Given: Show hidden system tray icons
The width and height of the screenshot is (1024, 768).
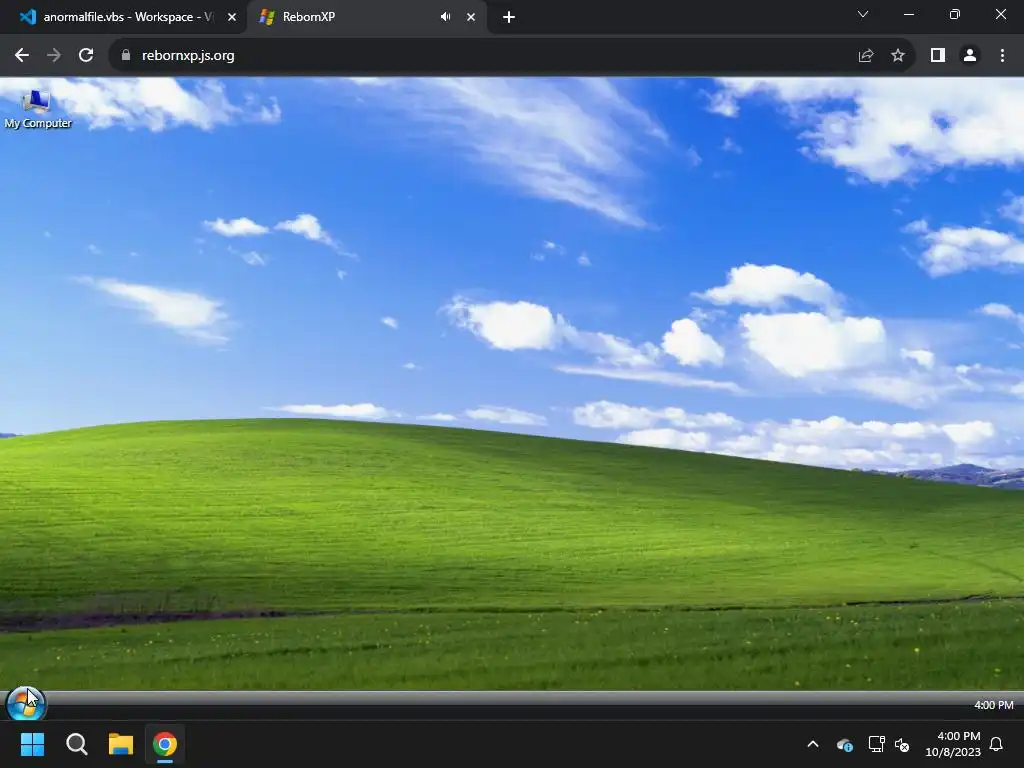Looking at the screenshot, I should [813, 744].
